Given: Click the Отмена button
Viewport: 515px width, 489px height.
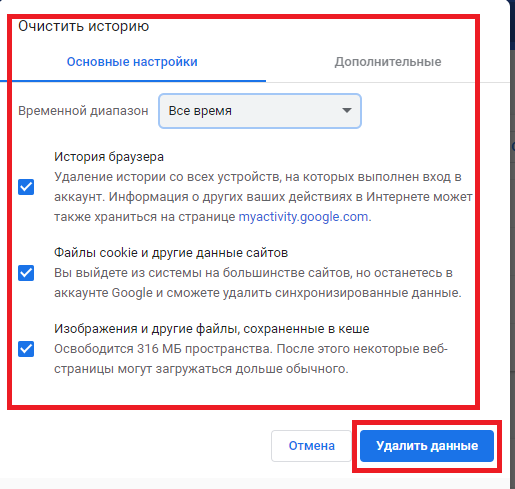Looking at the screenshot, I should point(311,446).
